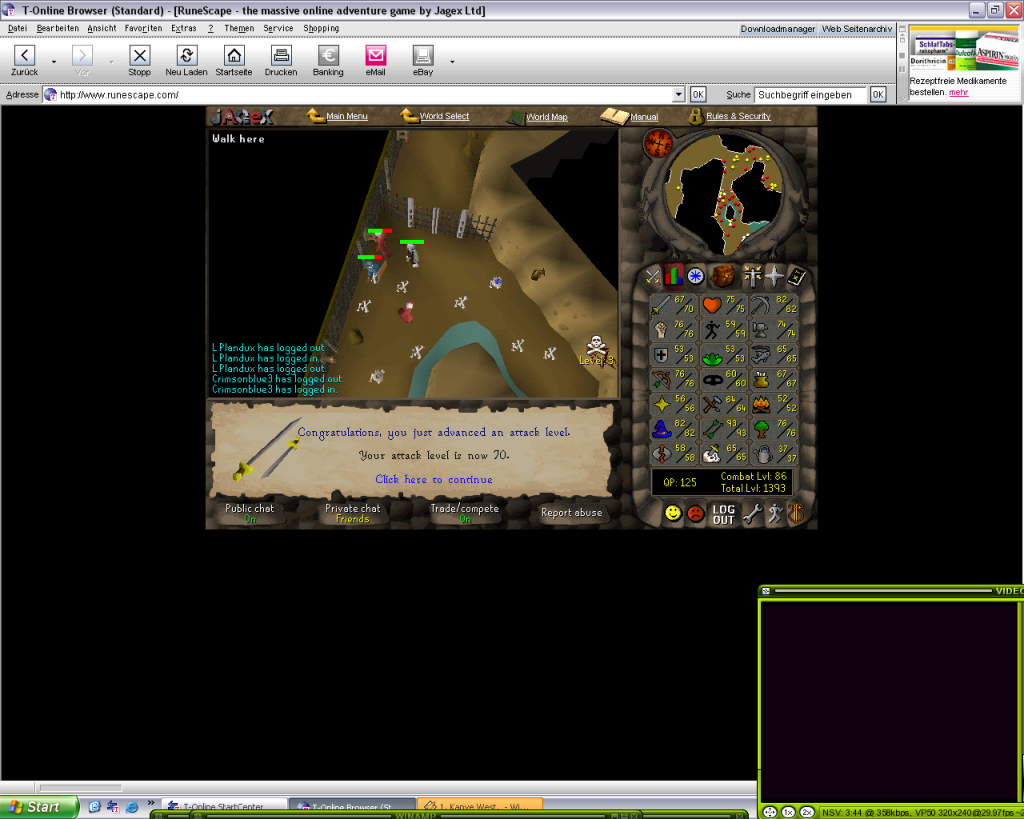Click the Report abuse button
This screenshot has width=1024, height=819.
pyautogui.click(x=571, y=513)
